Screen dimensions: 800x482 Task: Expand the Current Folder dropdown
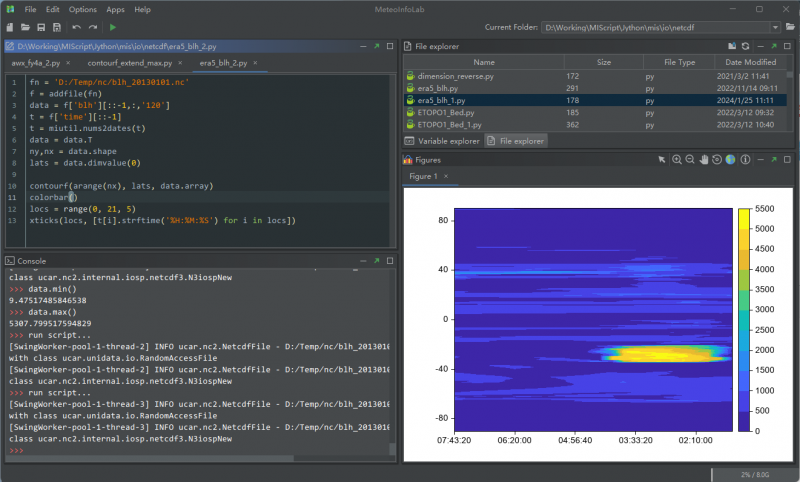tap(775, 27)
